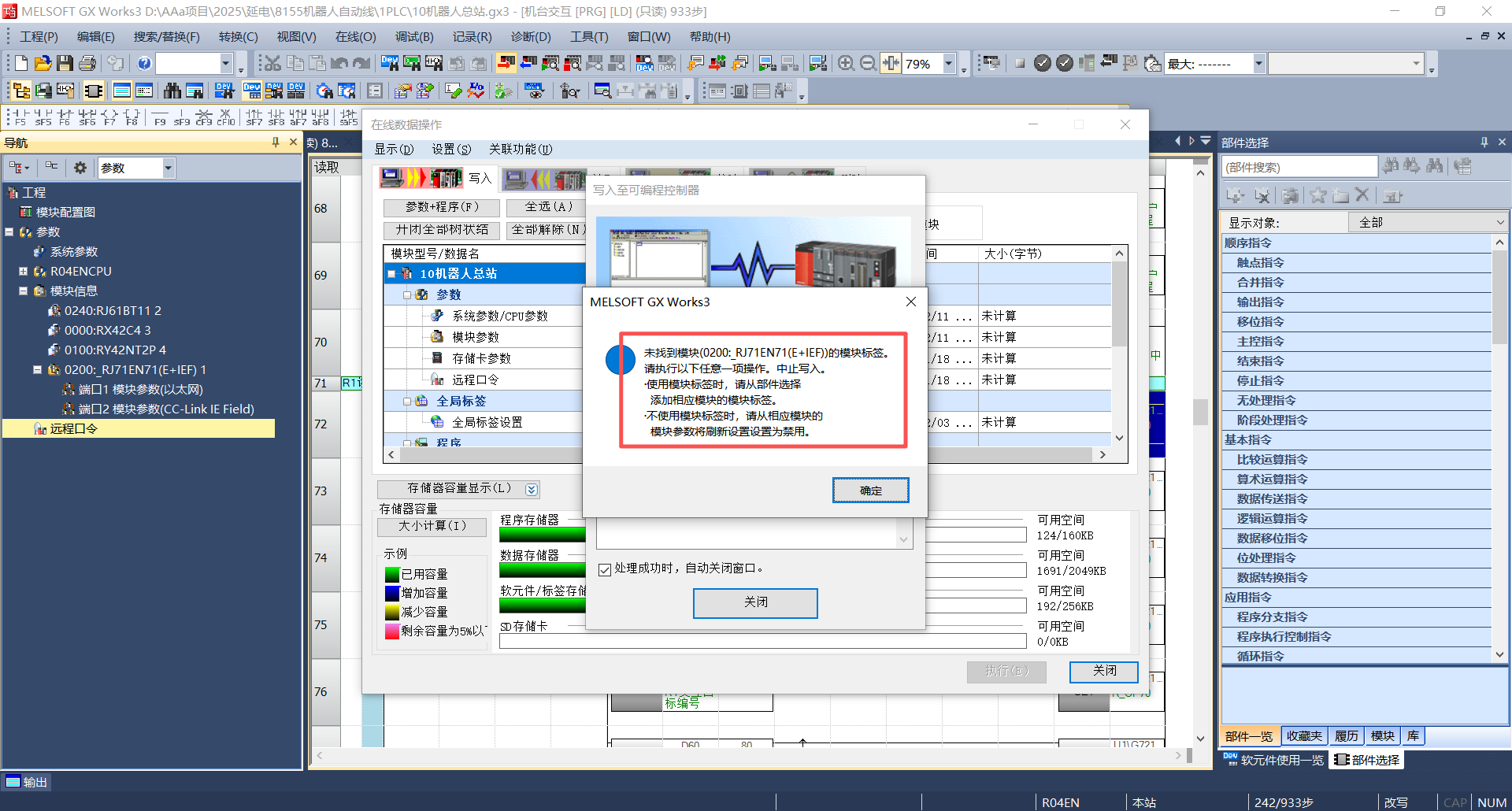Click the Zoom In magnifier icon

(846, 64)
